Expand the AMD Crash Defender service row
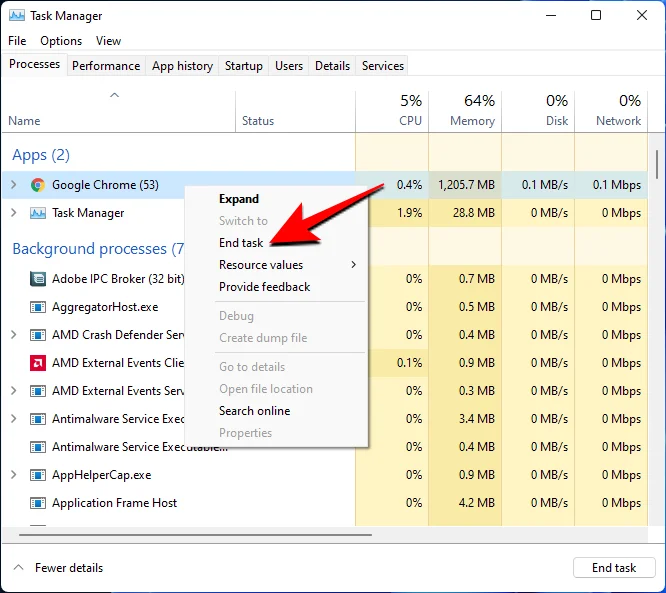The image size is (666, 593). [x=14, y=335]
